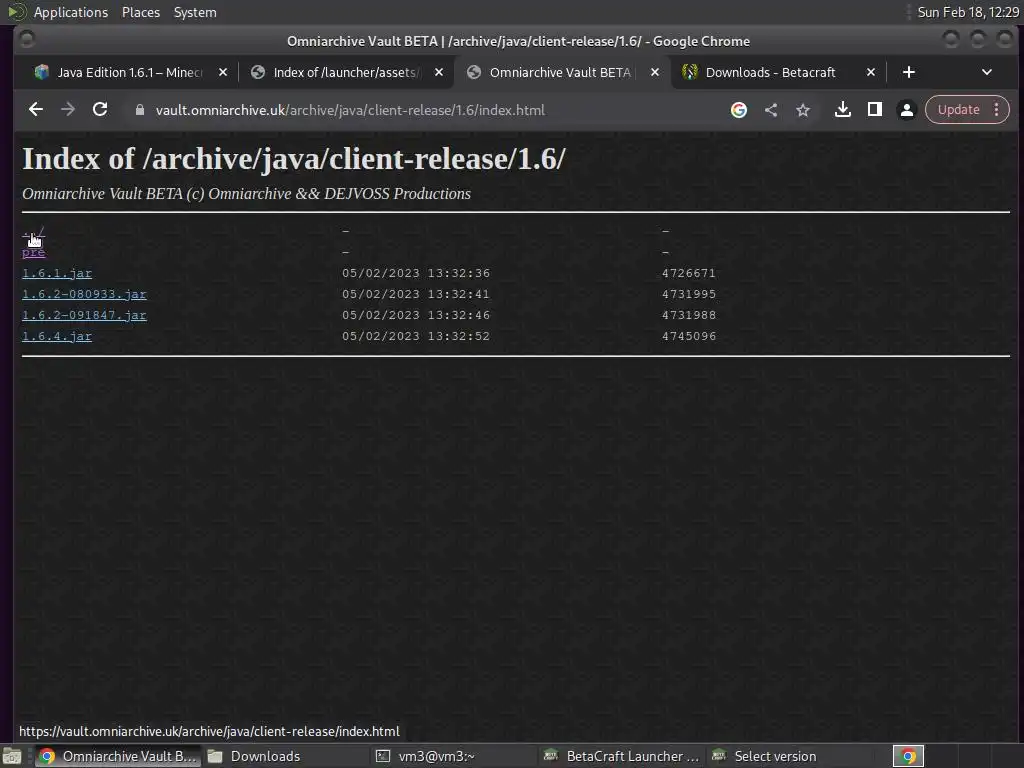Image resolution: width=1024 pixels, height=768 pixels.
Task: Open the parent directory link
Action: pos(33,232)
